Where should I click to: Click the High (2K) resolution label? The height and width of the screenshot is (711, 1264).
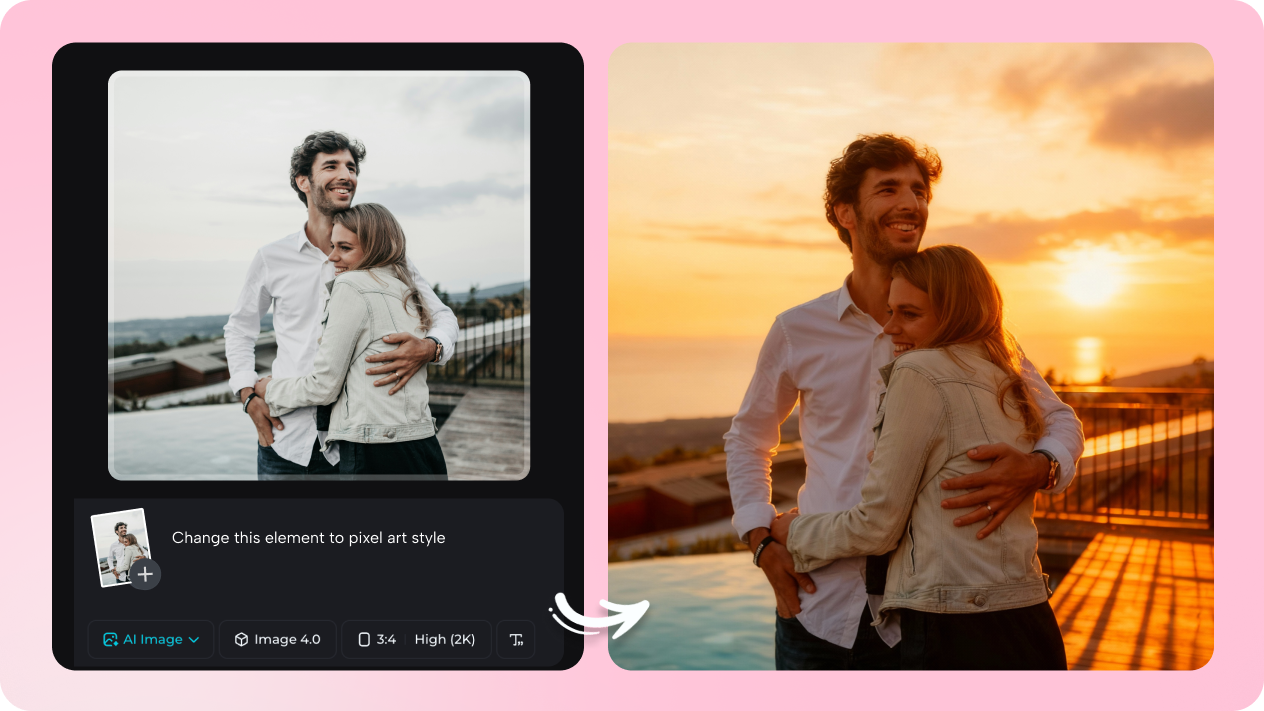[x=445, y=639]
